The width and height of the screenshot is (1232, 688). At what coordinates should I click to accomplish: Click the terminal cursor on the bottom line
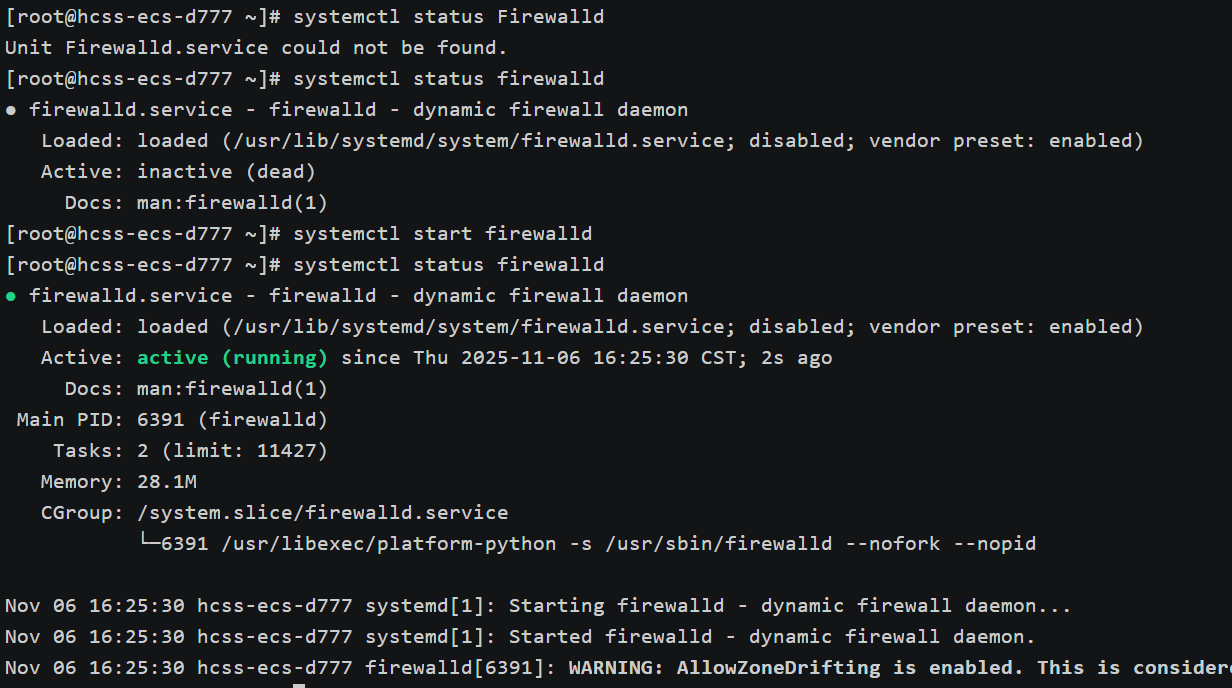[x=298, y=685]
